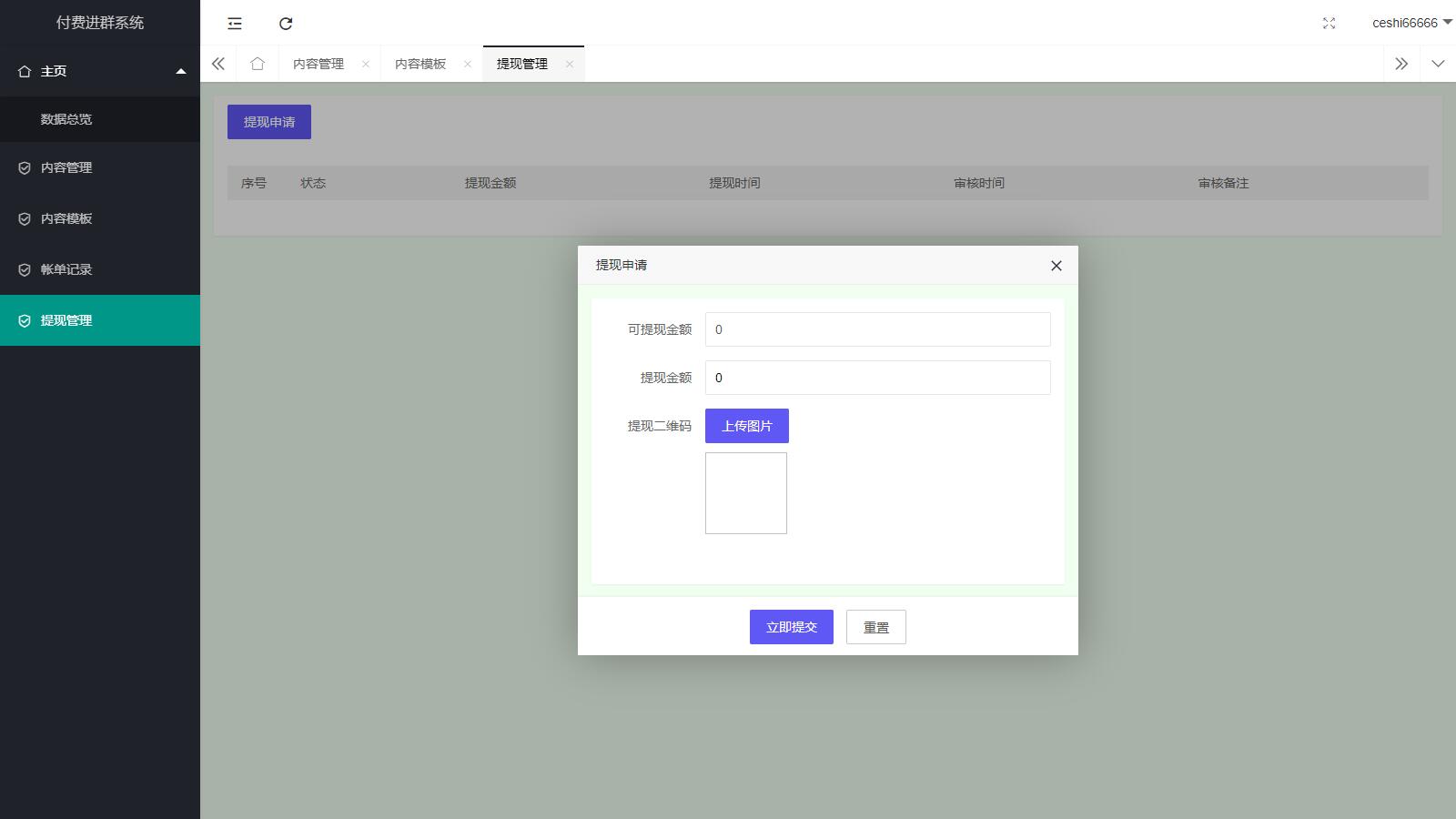Close the 提现申请 dialog with X
Image resolution: width=1456 pixels, height=819 pixels.
point(1056,266)
